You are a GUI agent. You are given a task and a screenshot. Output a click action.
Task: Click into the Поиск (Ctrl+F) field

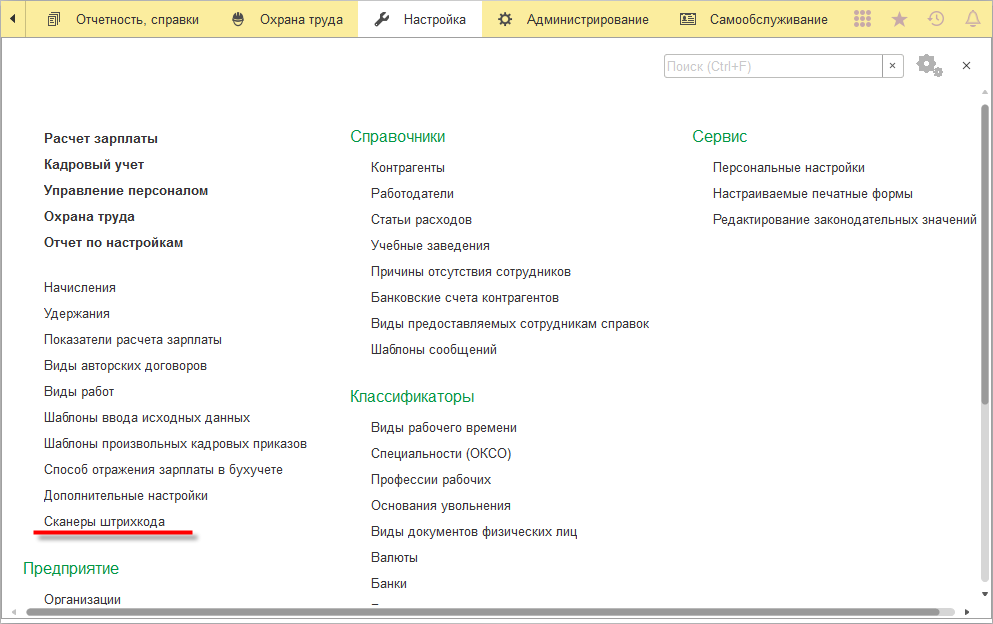click(x=773, y=66)
